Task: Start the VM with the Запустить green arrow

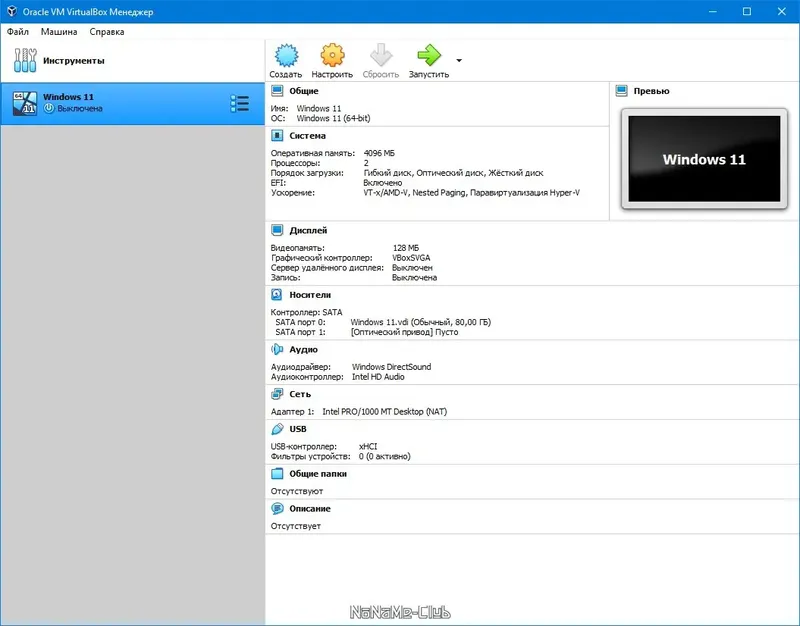Action: 429,55
